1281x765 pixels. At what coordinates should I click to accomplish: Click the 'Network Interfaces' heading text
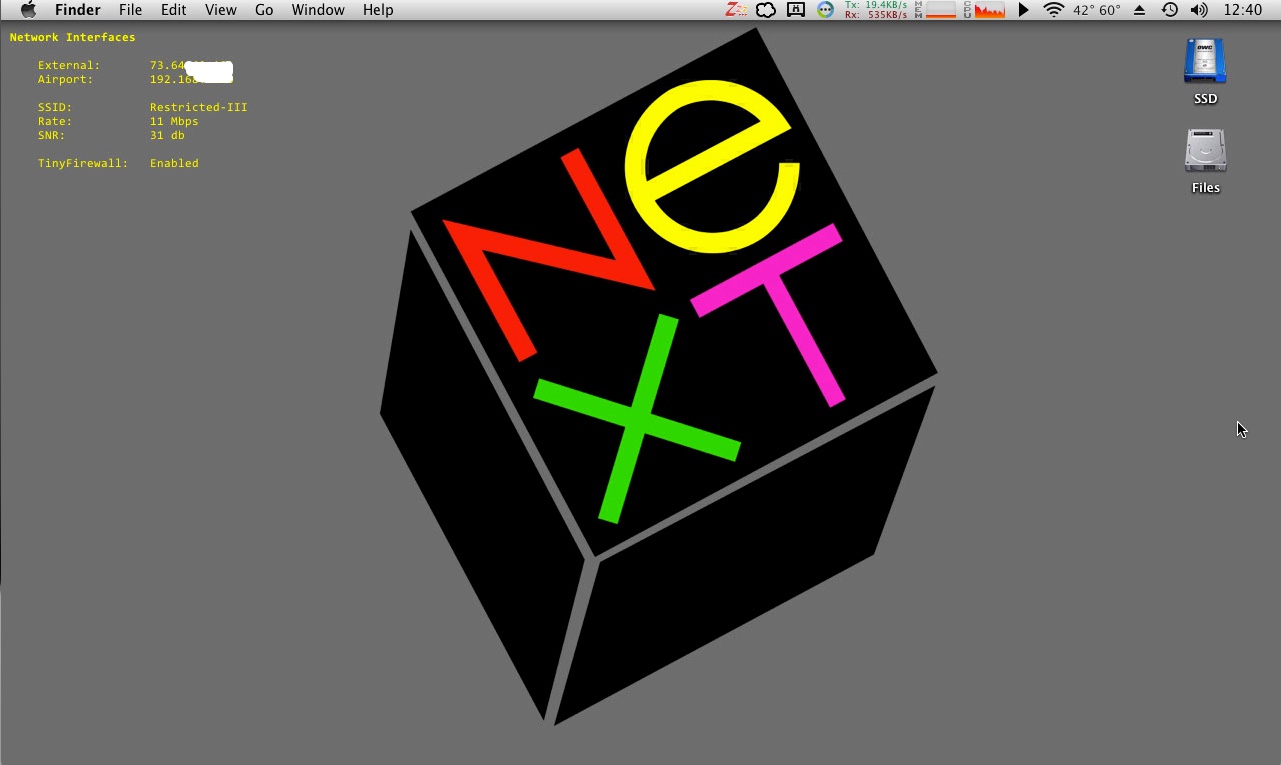pyautogui.click(x=72, y=37)
